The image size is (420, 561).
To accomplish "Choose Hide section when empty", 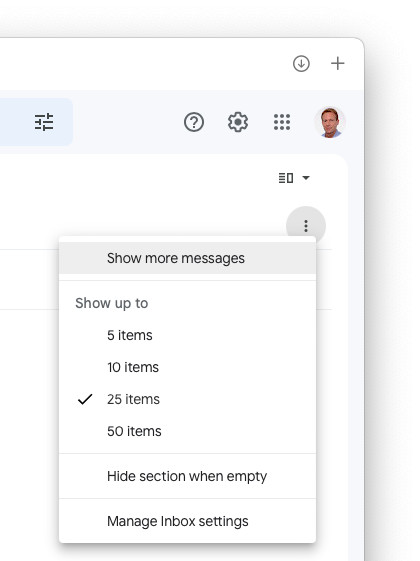I will click(187, 476).
